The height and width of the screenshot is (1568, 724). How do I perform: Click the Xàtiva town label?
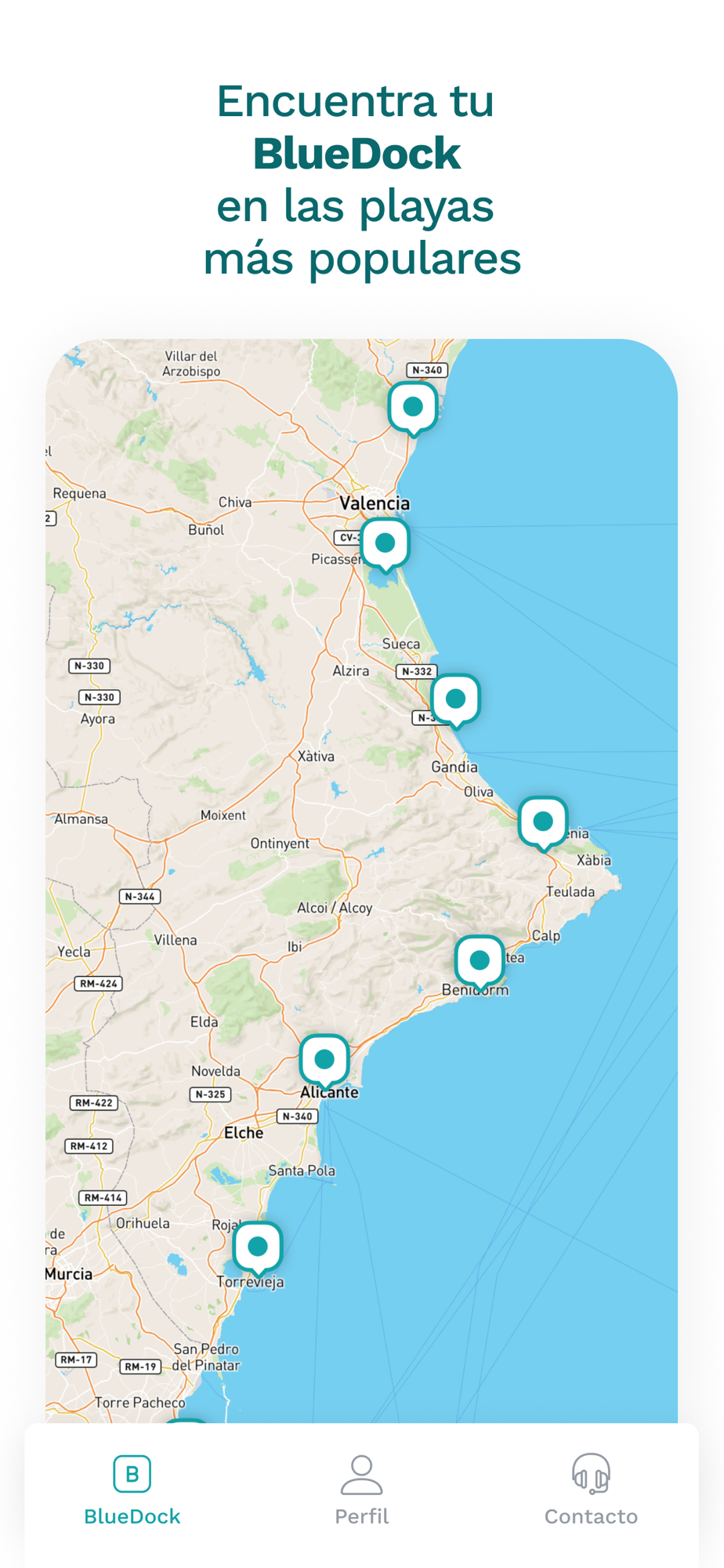[x=316, y=757]
